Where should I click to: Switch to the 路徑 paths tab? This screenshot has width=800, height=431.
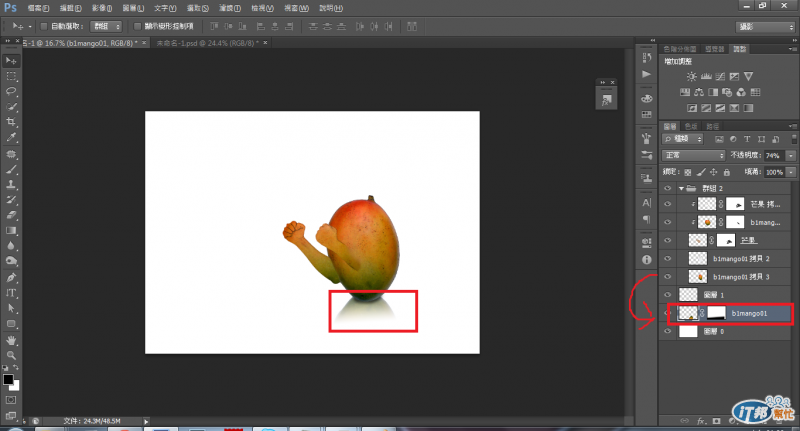pyautogui.click(x=712, y=126)
